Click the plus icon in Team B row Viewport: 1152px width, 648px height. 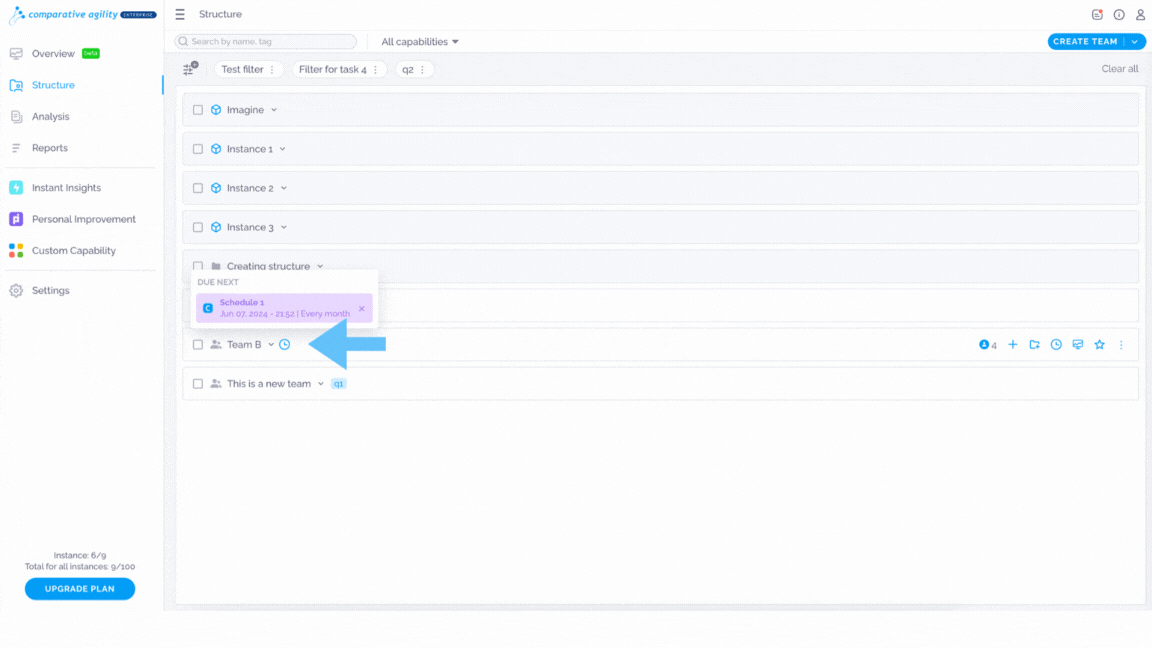[1012, 345]
